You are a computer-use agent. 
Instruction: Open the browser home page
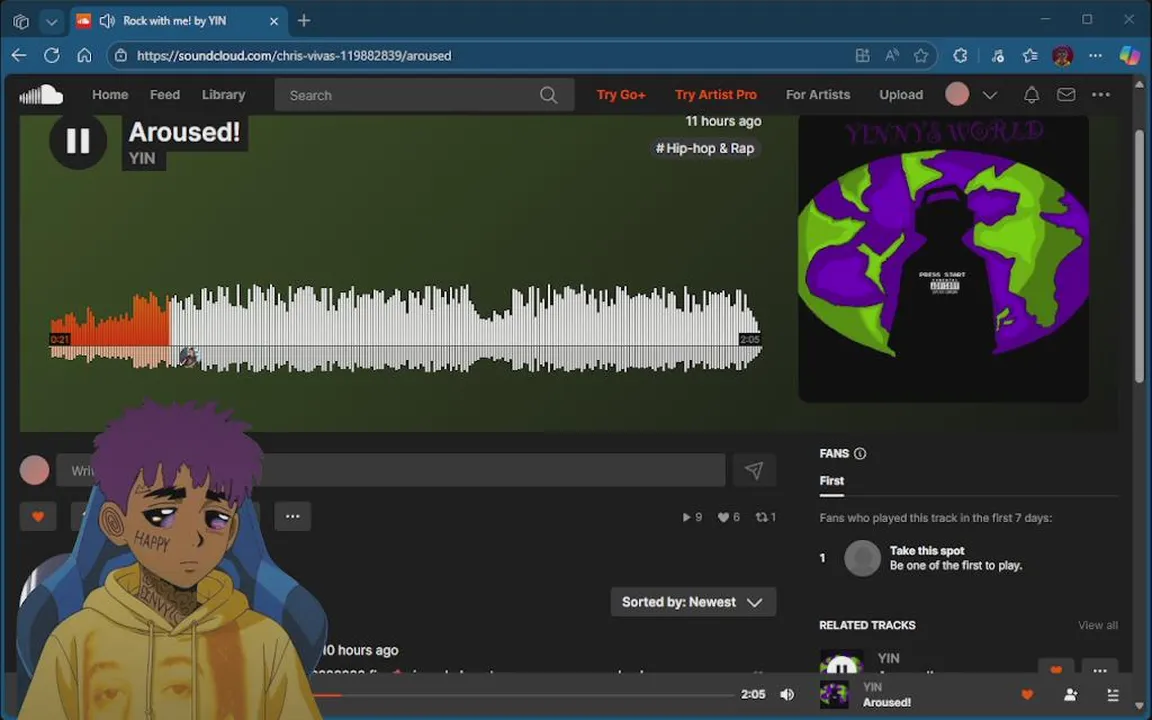point(84,55)
